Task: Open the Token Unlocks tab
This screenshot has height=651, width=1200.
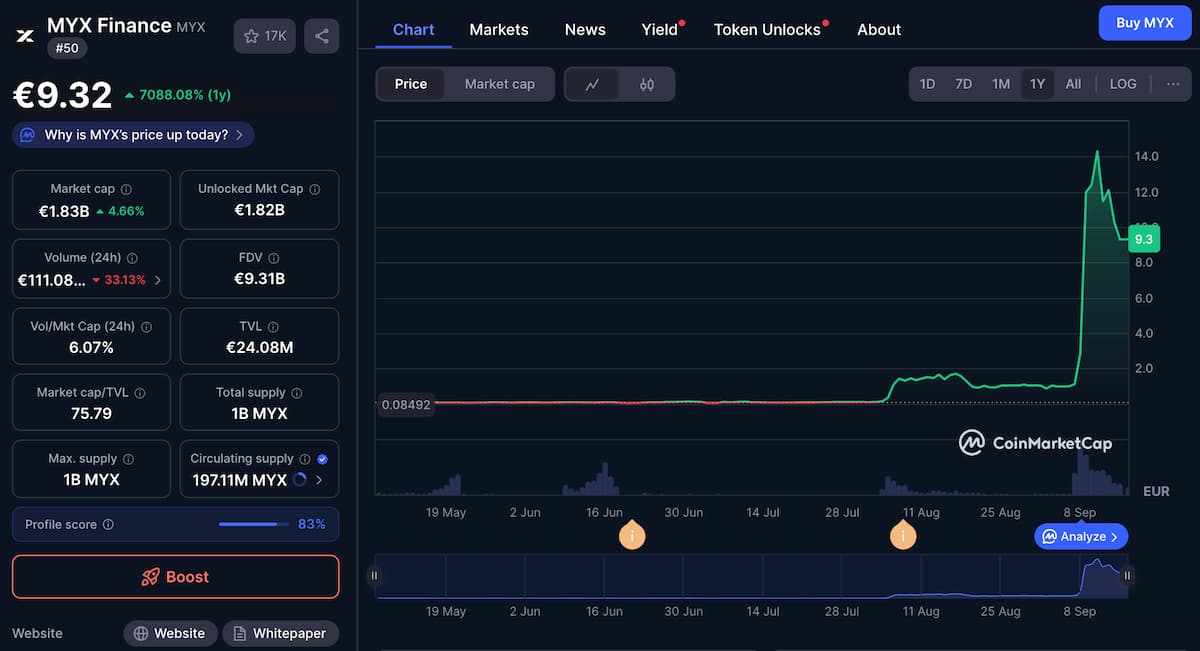Action: coord(768,30)
